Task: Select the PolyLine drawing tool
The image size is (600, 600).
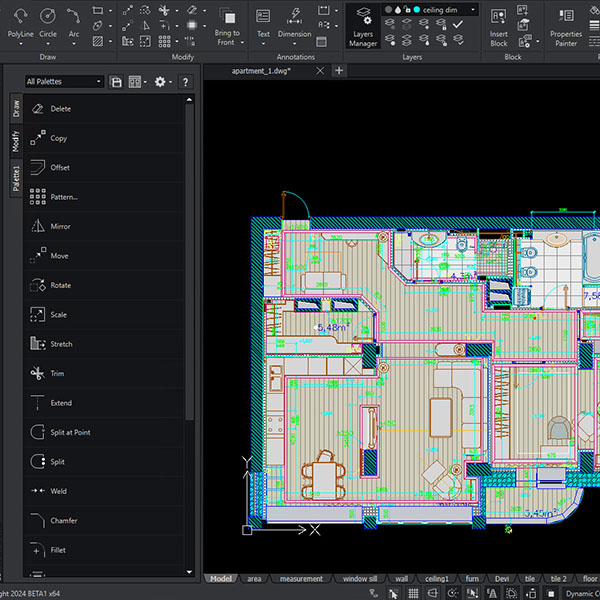Action: (20, 21)
